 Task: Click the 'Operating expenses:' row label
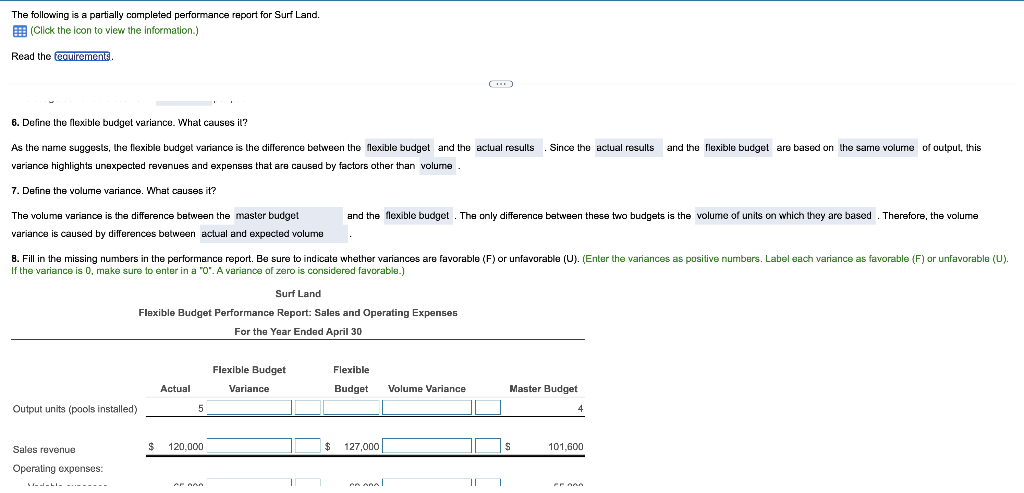pos(58,469)
